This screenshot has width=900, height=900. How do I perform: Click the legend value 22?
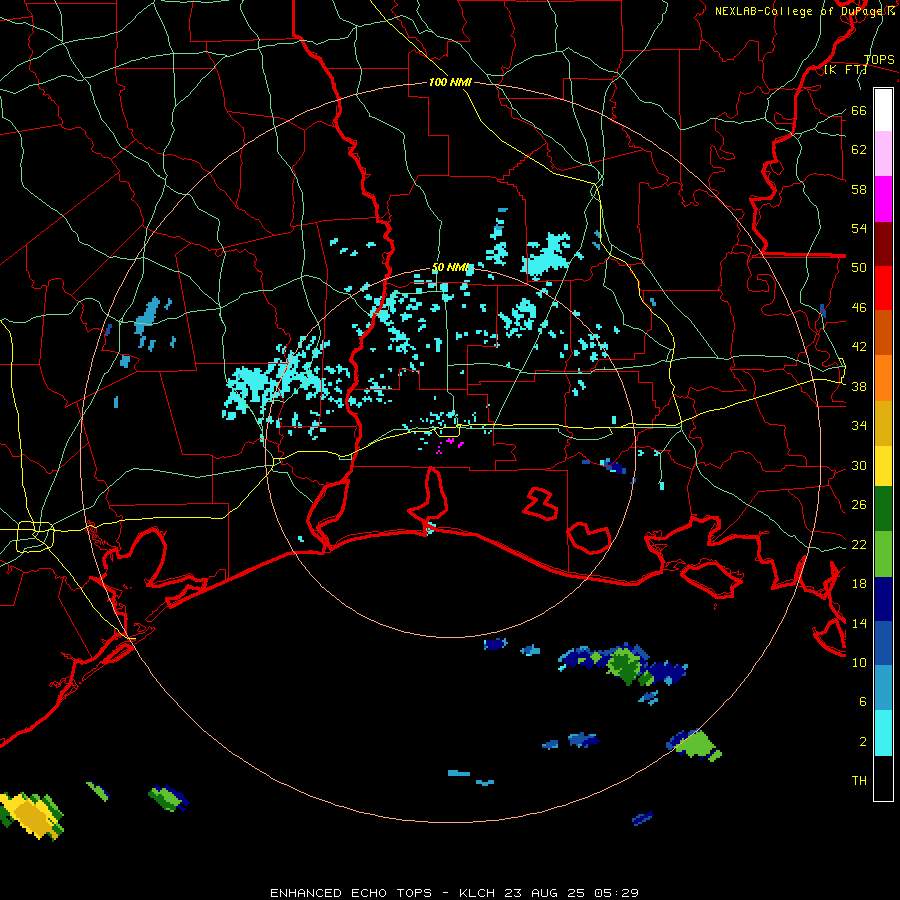pyautogui.click(x=859, y=544)
